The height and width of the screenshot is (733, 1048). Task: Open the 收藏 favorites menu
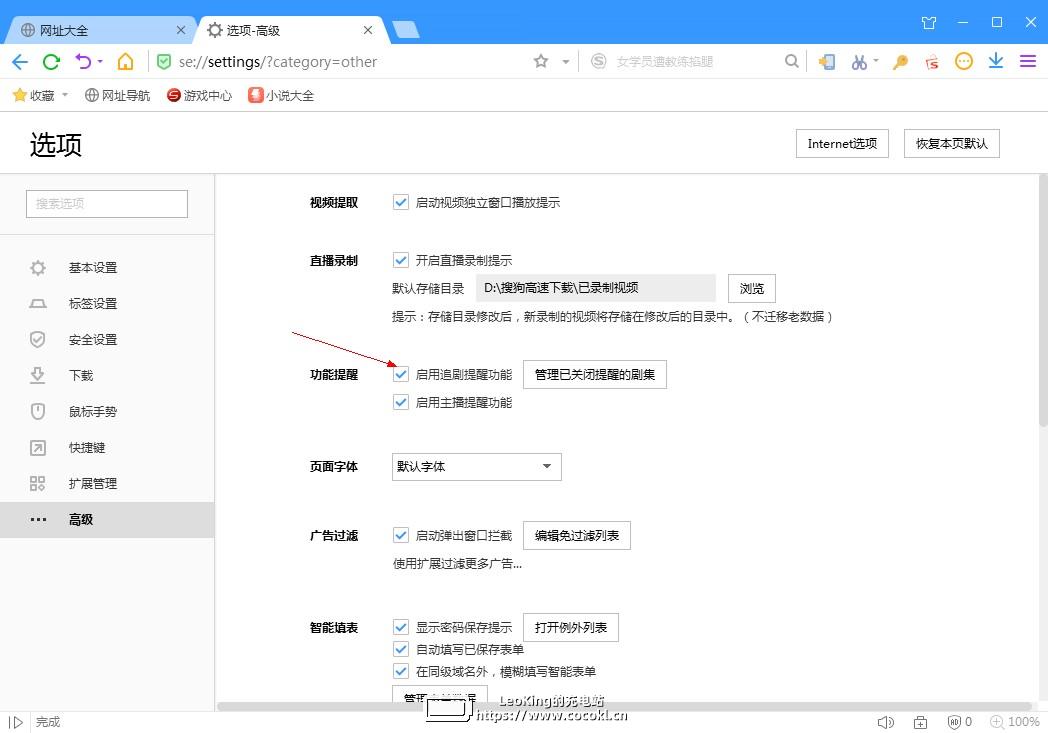coord(40,96)
